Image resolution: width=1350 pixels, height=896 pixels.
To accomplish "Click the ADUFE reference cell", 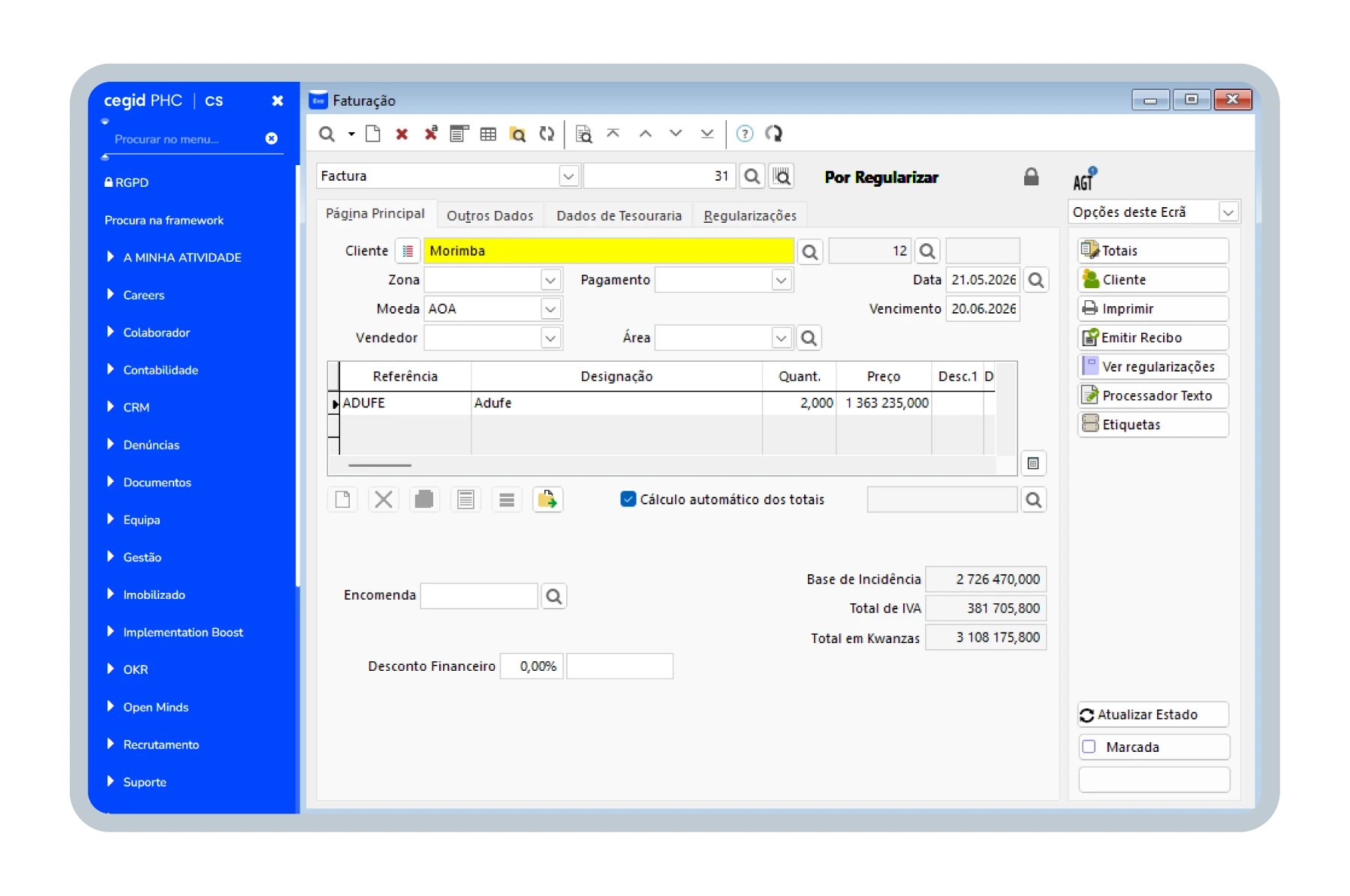I will (x=405, y=403).
